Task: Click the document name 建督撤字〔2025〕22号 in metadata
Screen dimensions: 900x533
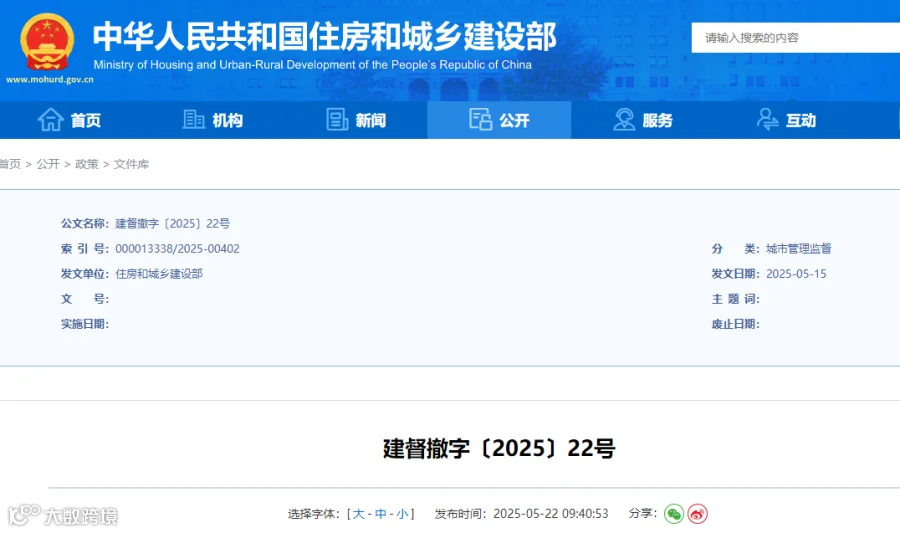Action: (172, 223)
